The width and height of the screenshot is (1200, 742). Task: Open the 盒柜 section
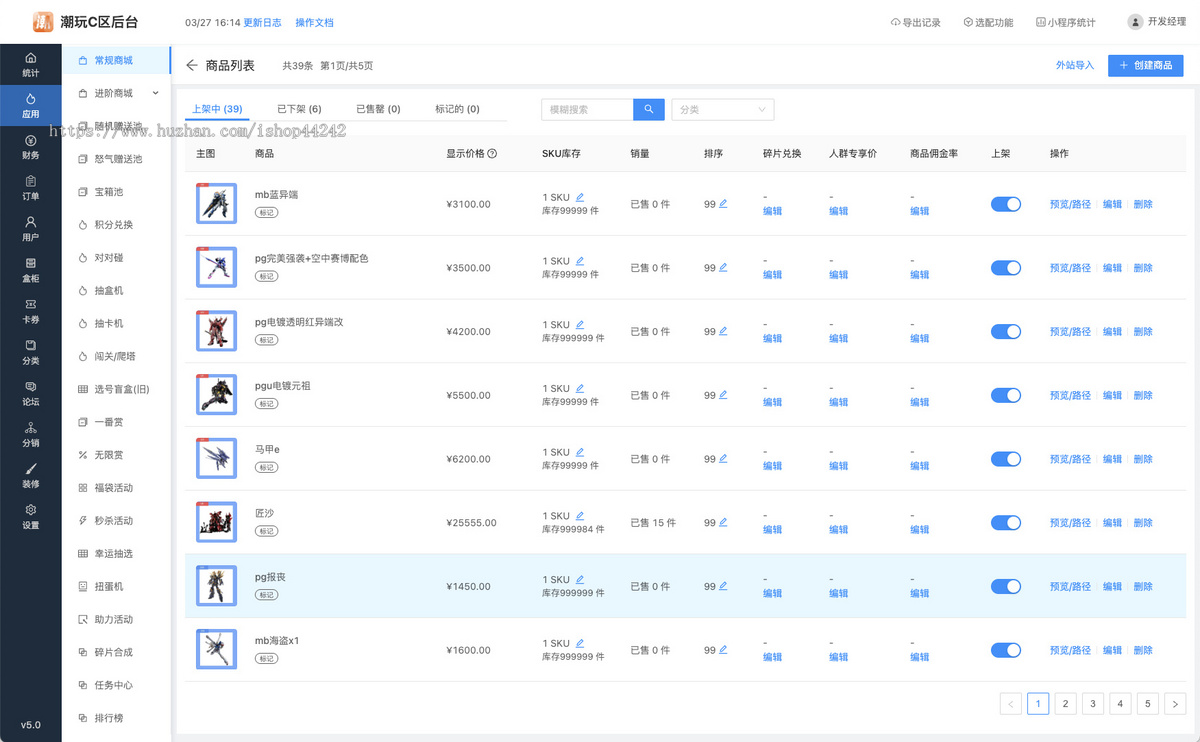[30, 269]
